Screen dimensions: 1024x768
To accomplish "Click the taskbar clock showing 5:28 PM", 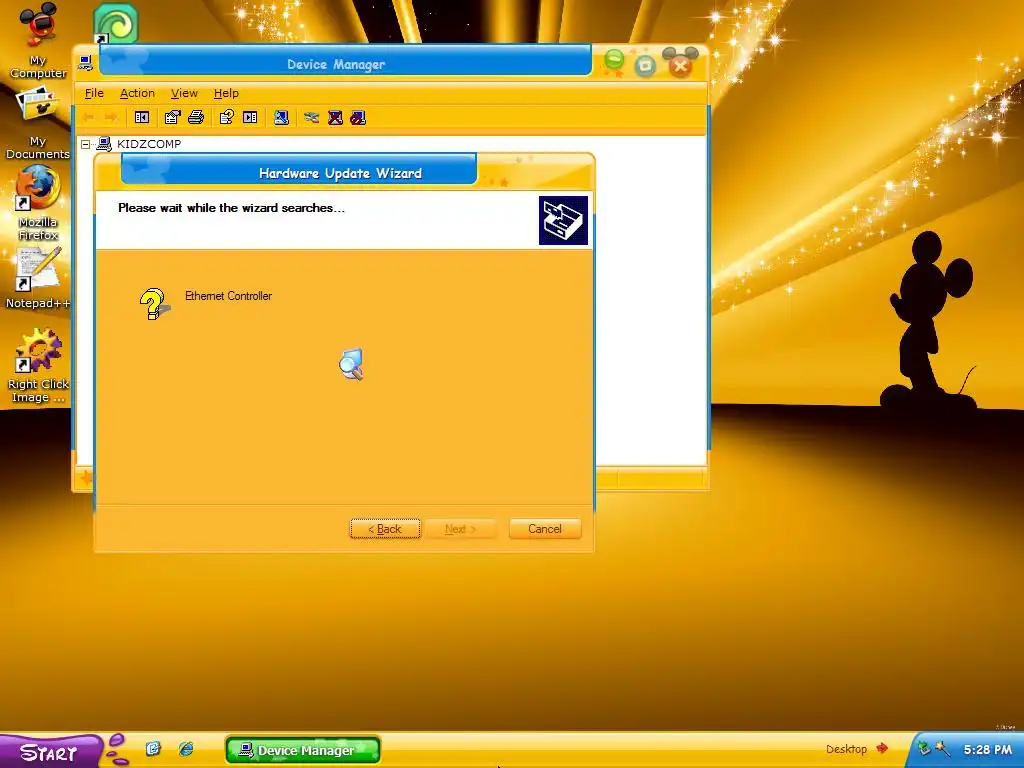I will click(987, 750).
